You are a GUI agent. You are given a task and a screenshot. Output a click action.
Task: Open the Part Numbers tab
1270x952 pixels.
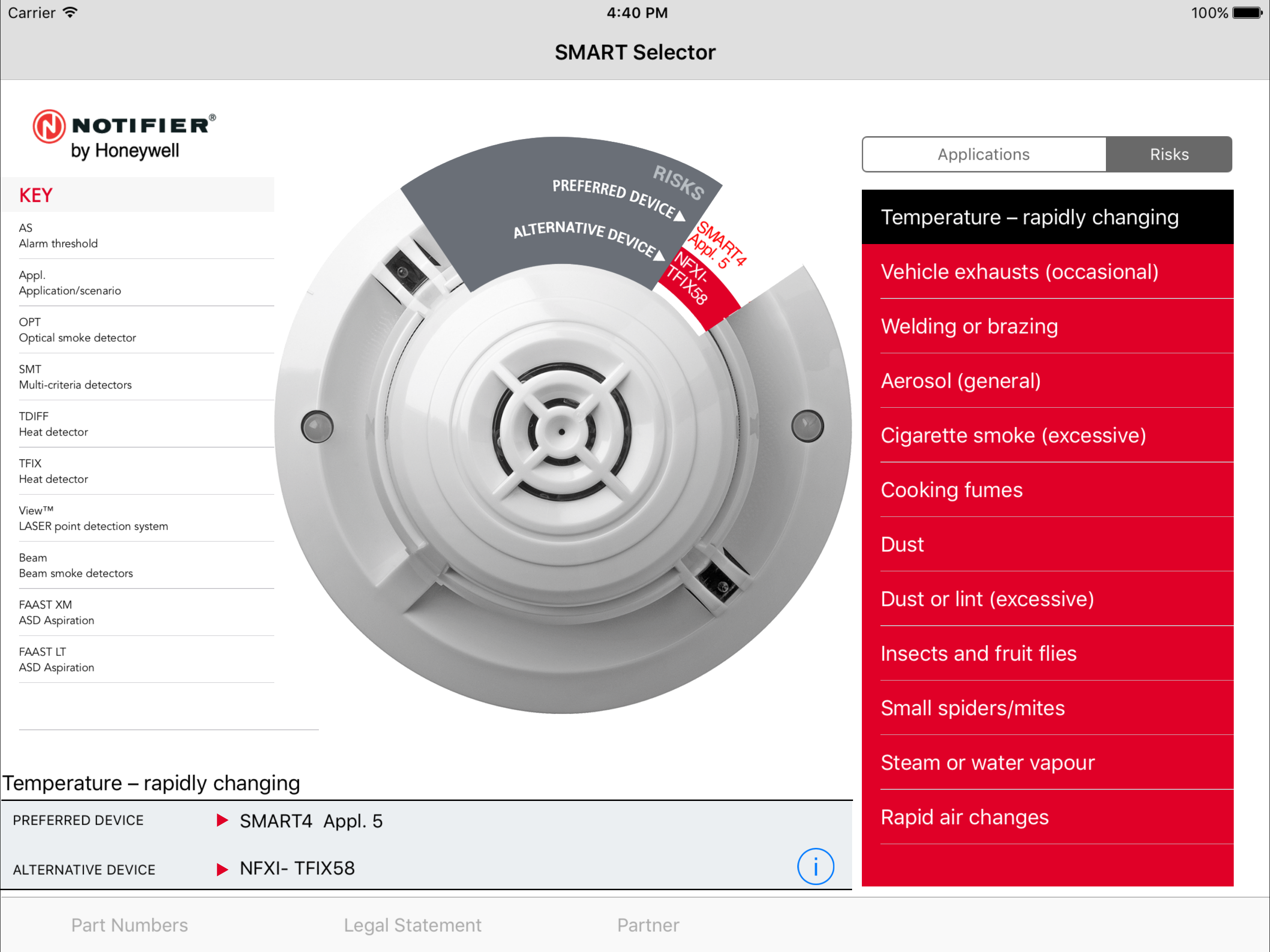point(129,925)
